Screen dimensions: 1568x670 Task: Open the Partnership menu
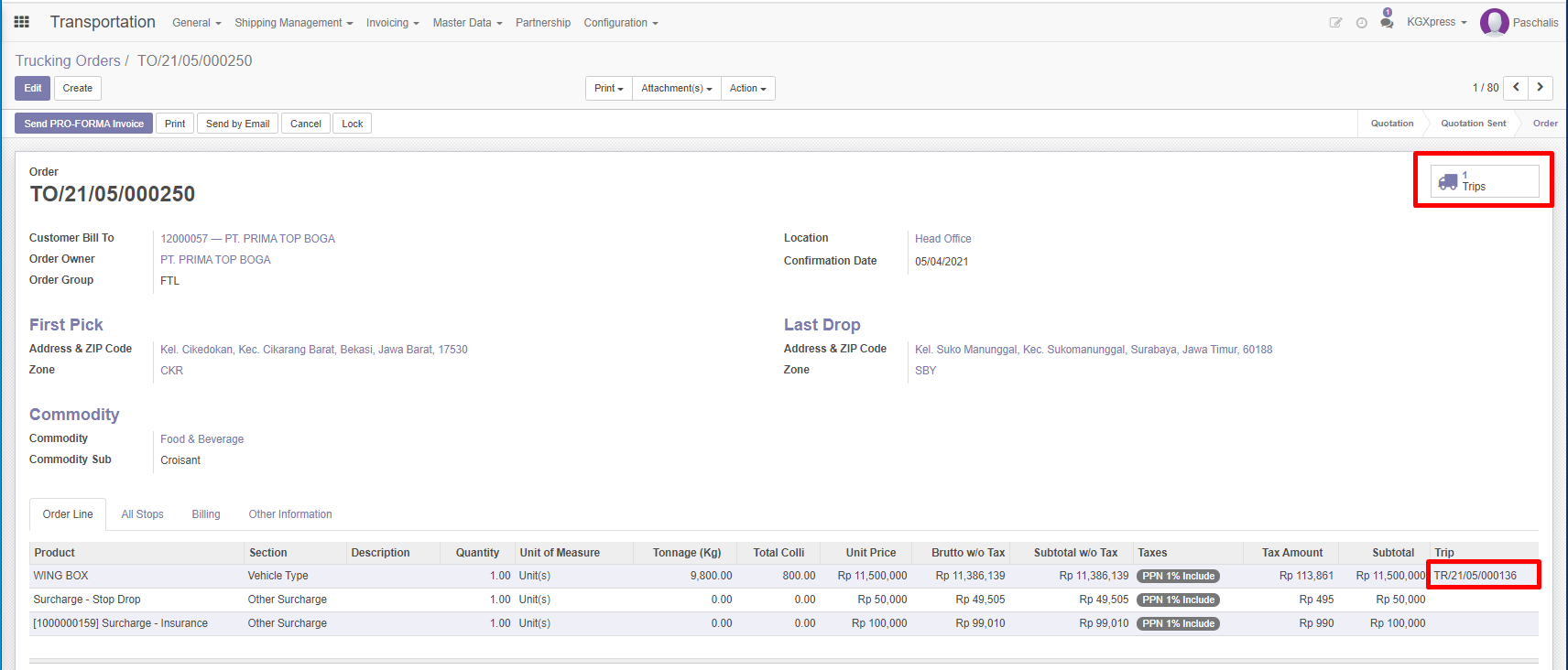point(543,23)
